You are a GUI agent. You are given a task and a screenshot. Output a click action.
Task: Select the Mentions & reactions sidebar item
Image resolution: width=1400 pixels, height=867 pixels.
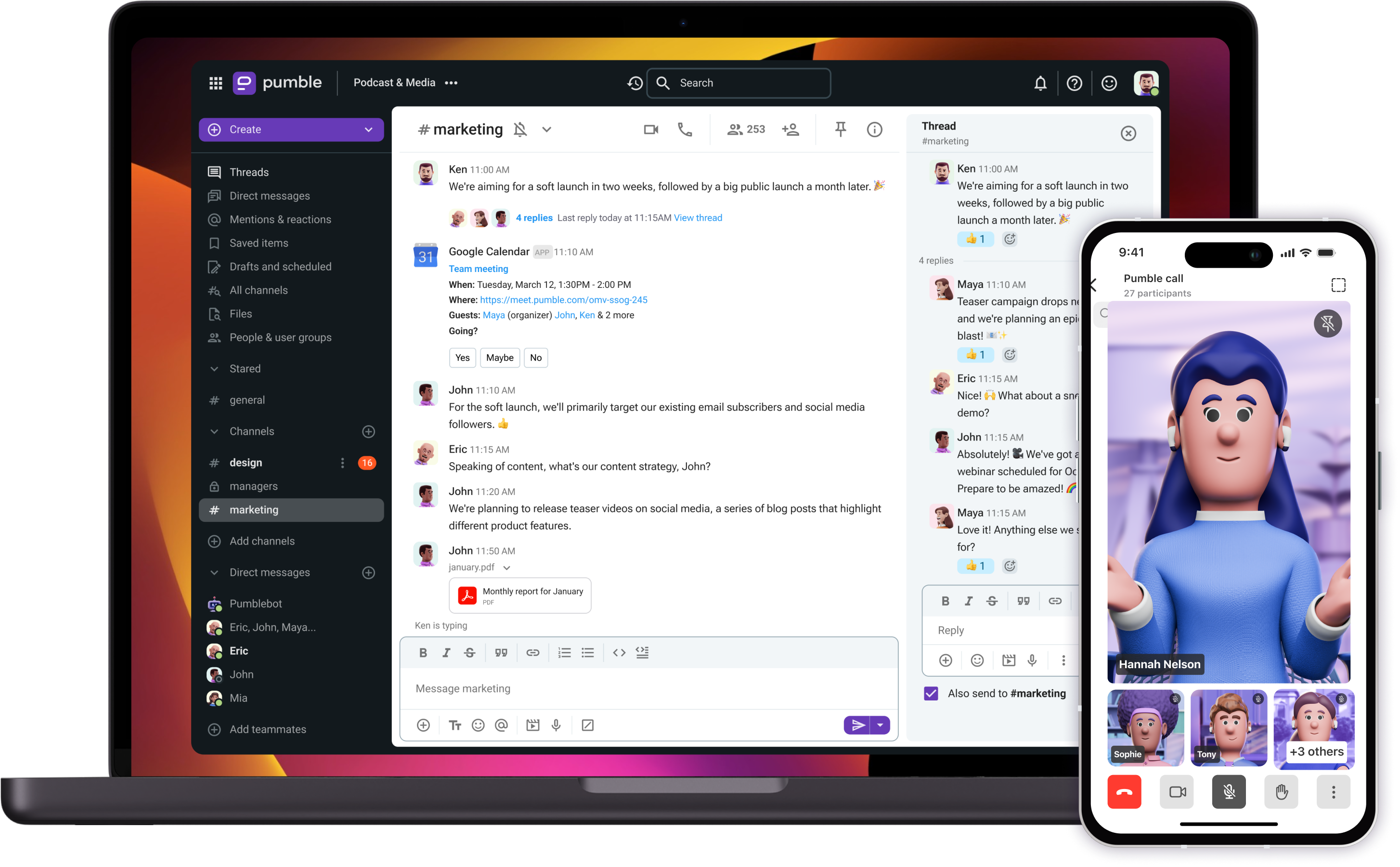pyautogui.click(x=279, y=219)
